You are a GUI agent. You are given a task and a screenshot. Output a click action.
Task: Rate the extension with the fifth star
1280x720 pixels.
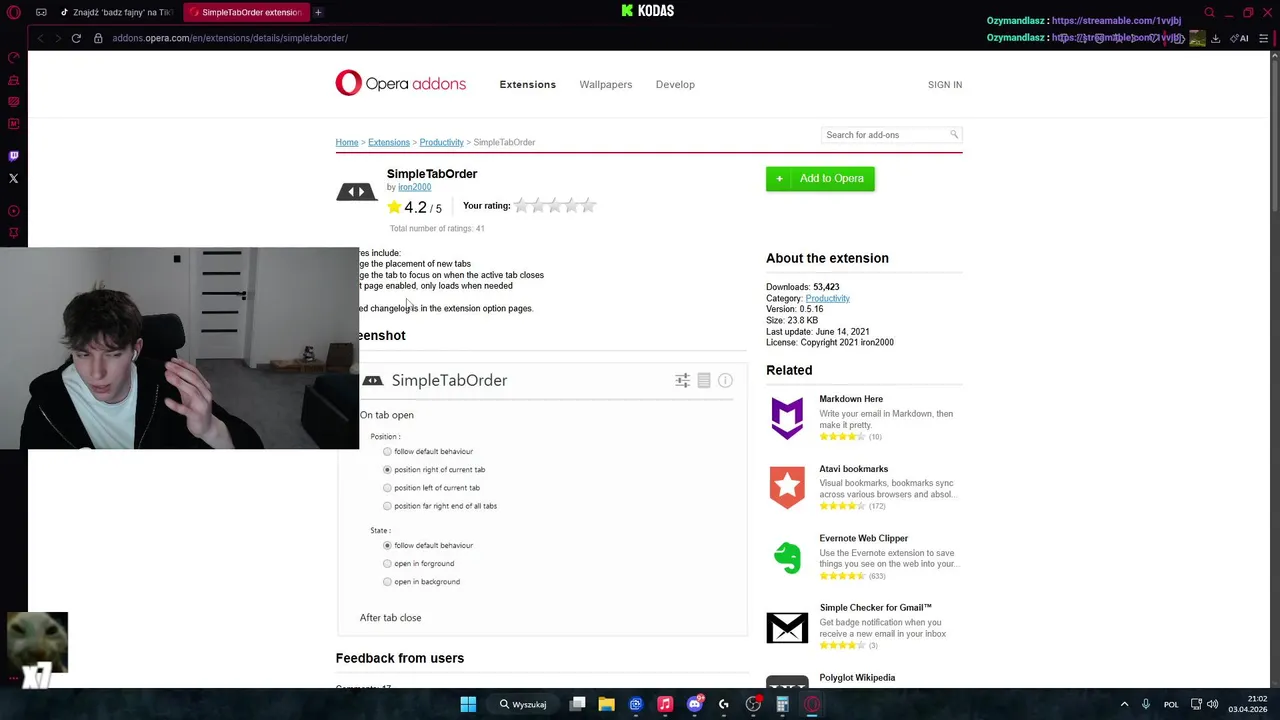coord(588,205)
